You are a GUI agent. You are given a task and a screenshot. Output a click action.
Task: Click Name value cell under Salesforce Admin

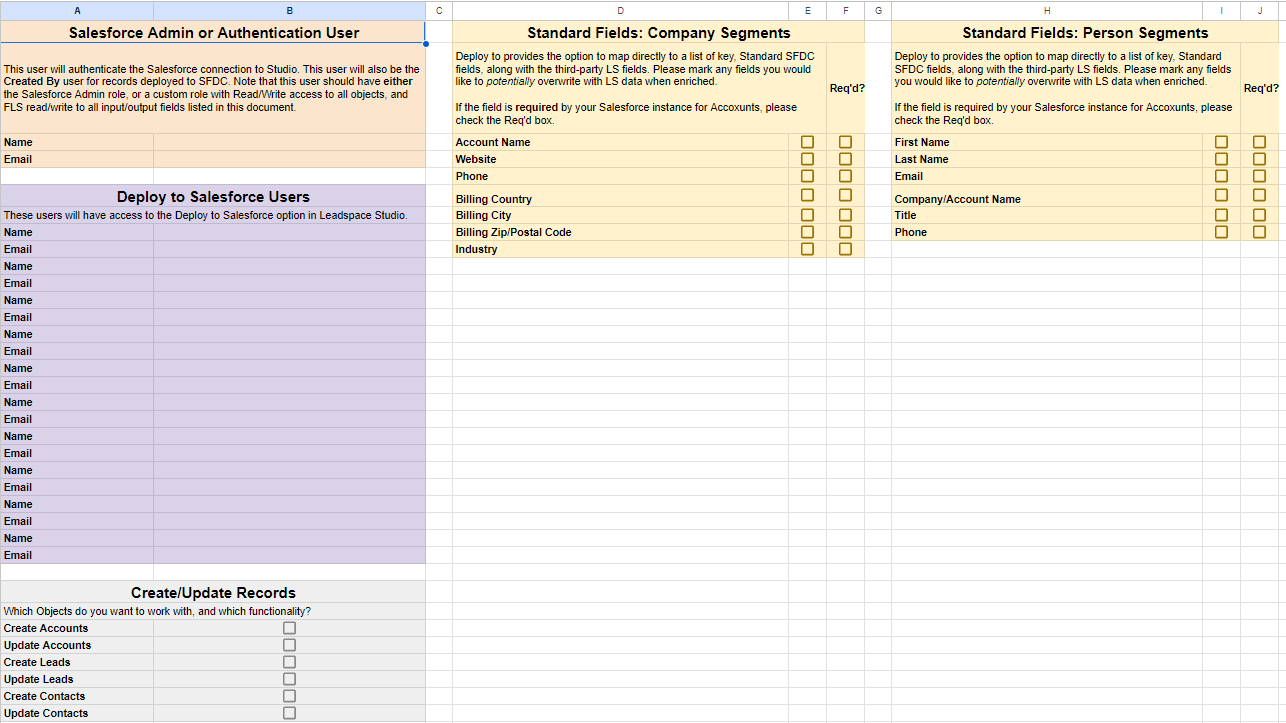tap(289, 142)
